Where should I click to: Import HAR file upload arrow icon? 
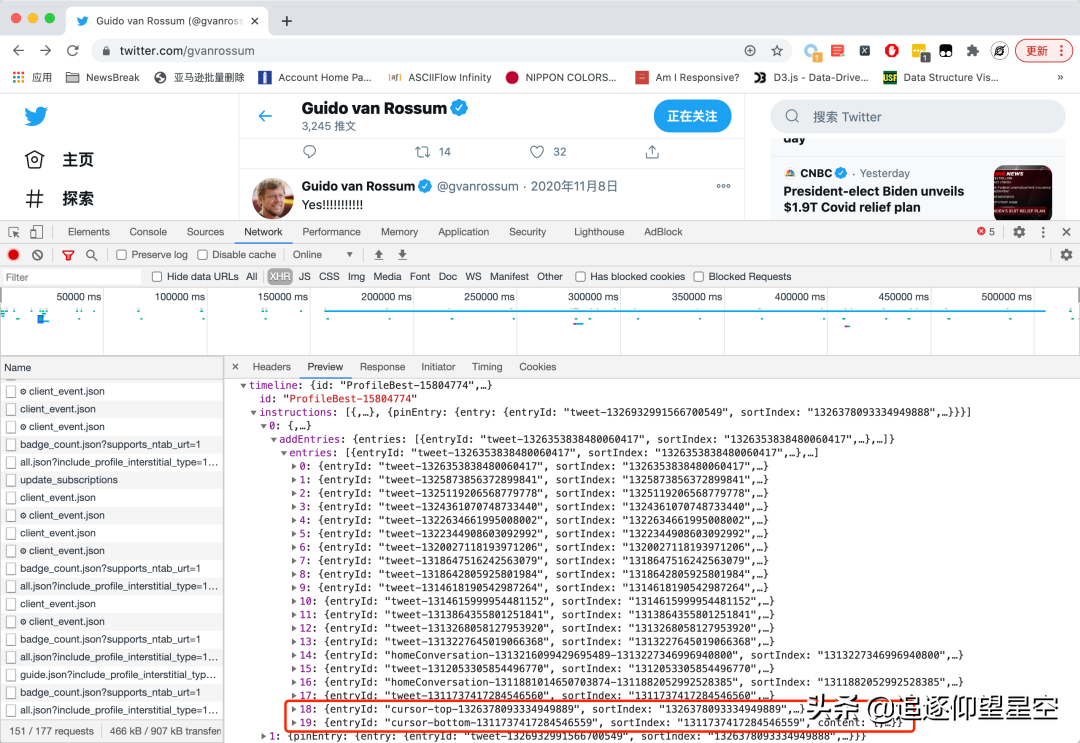click(379, 255)
